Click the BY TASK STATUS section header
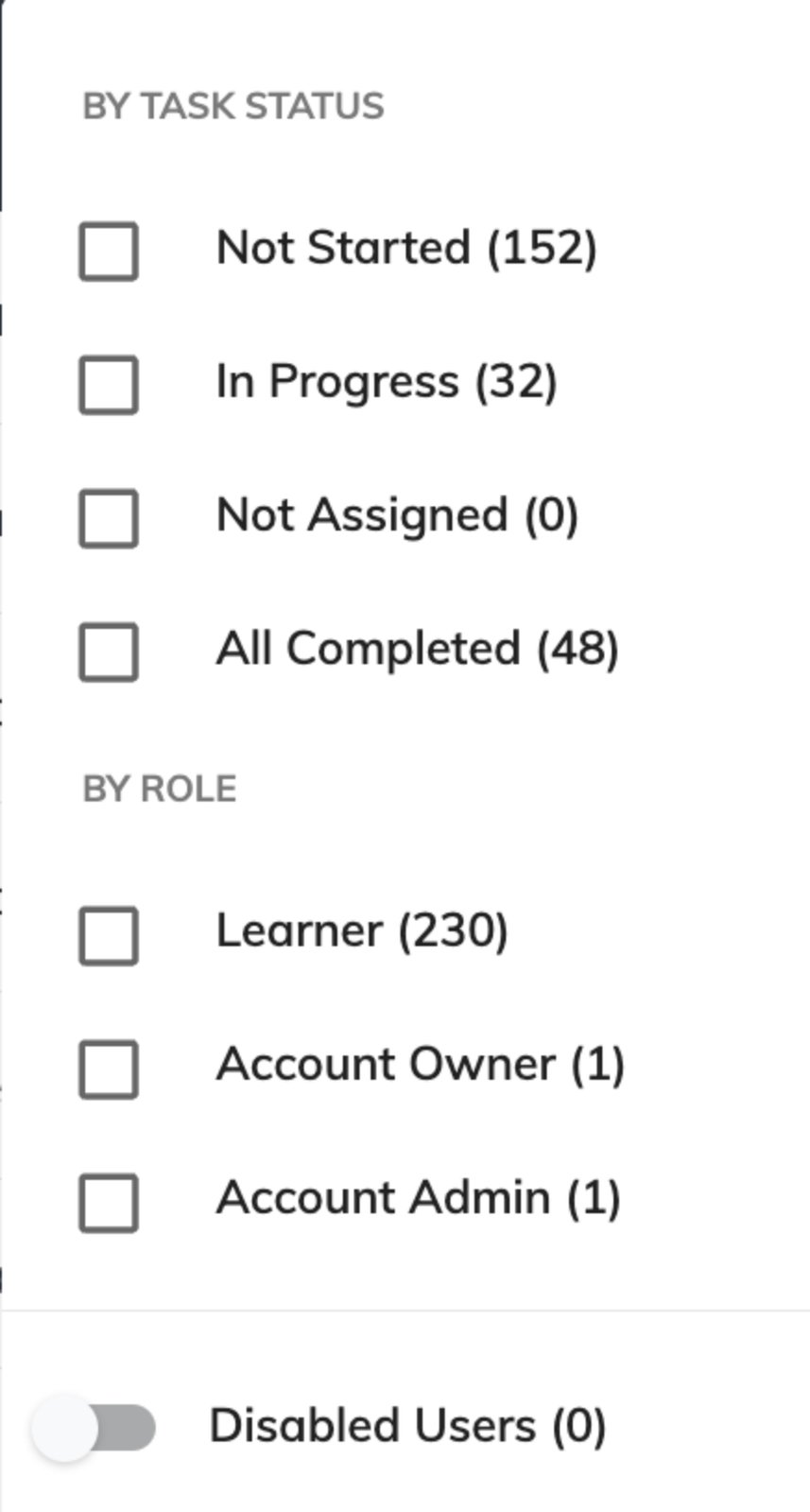The image size is (810, 1512). click(233, 106)
